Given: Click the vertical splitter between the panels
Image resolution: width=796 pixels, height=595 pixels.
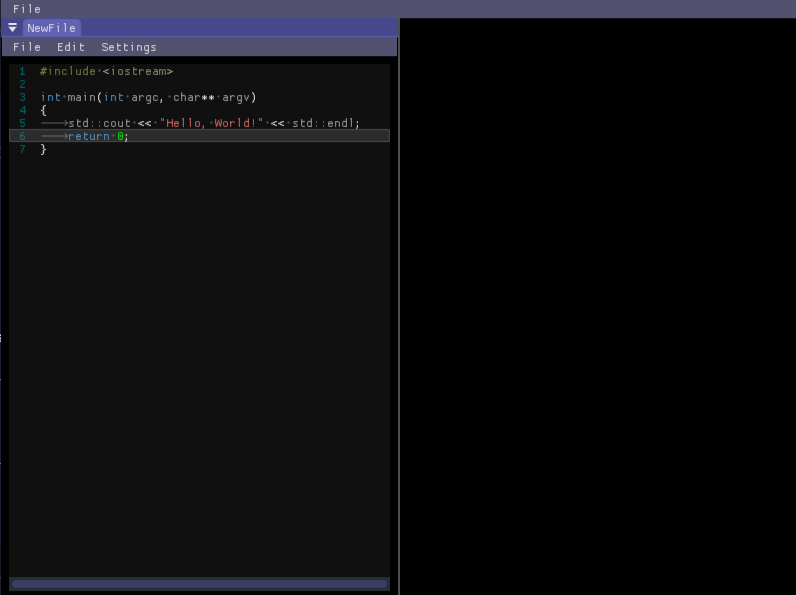Looking at the screenshot, I should pos(399,307).
